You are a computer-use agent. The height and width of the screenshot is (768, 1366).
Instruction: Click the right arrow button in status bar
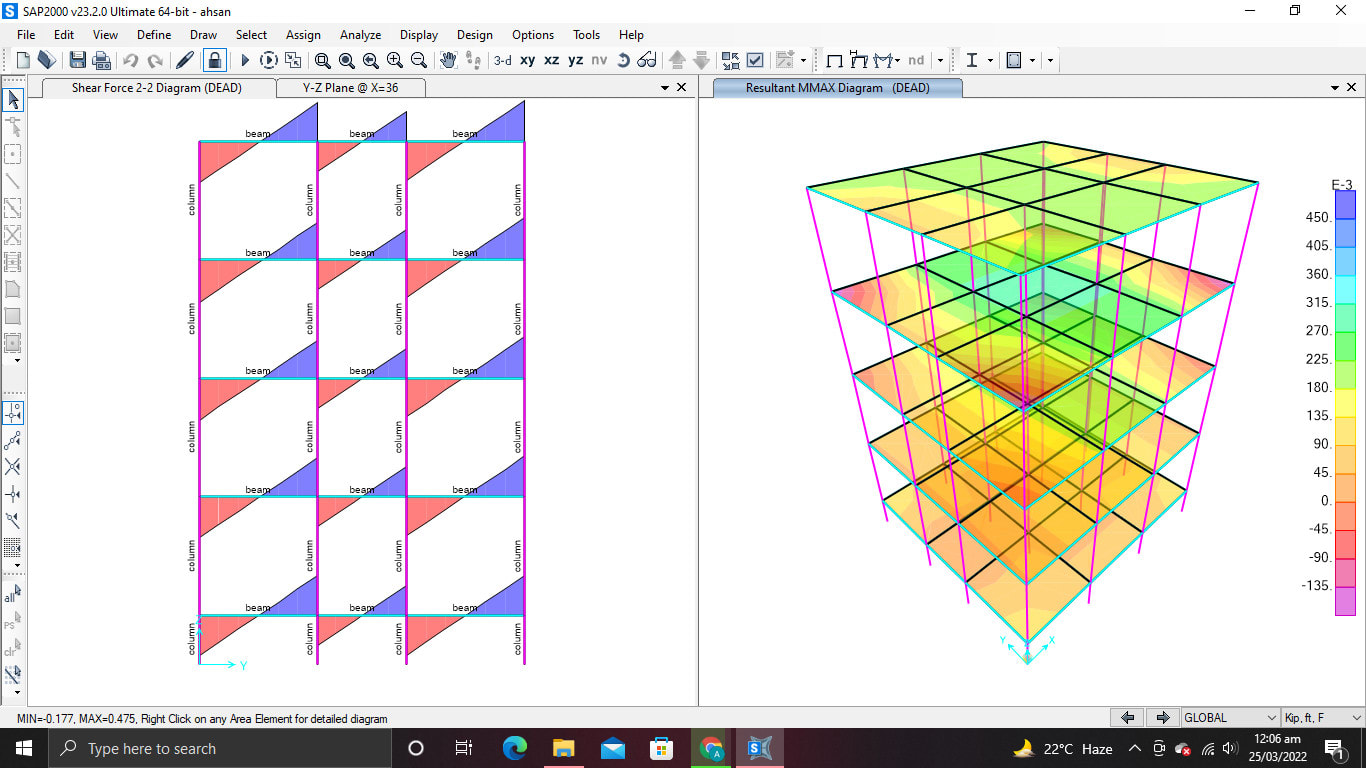(1162, 718)
